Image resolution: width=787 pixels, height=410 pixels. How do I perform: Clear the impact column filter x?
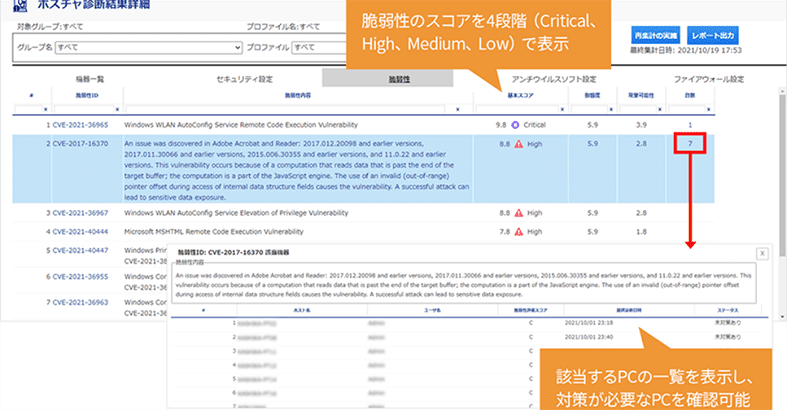pyautogui.click(x=611, y=109)
